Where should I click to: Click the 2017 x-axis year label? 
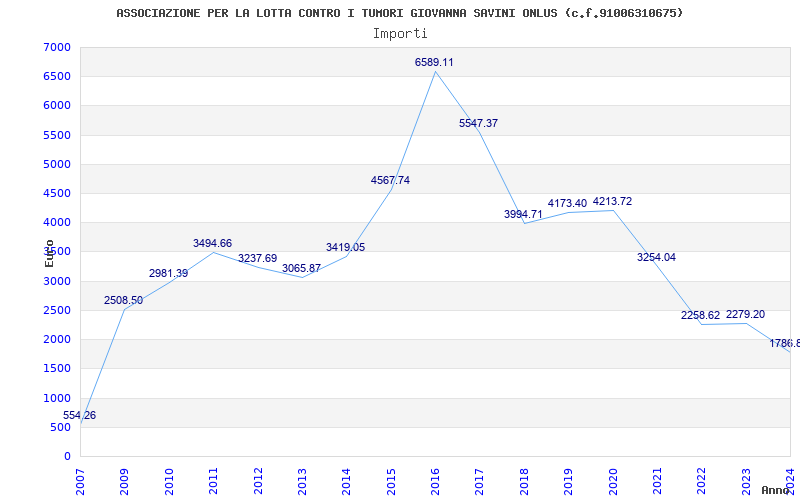[480, 481]
